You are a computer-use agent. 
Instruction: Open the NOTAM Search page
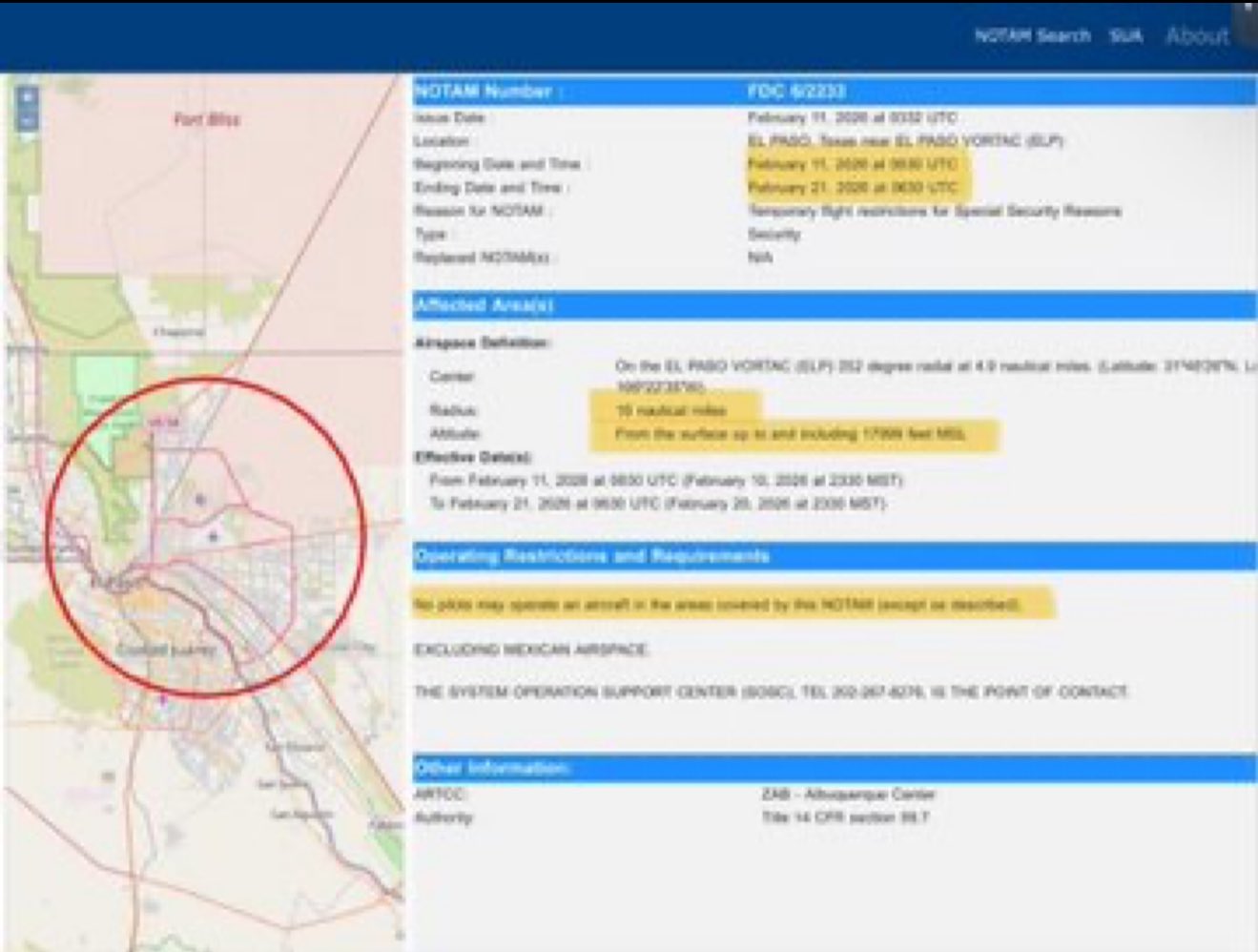pos(1032,35)
